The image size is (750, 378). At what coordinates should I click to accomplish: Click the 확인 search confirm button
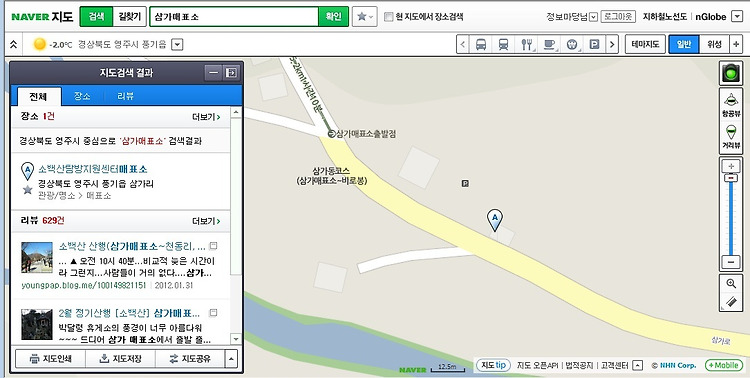pyautogui.click(x=333, y=17)
